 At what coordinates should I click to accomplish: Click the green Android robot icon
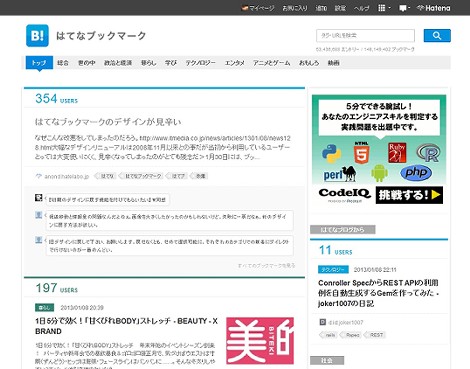379,173
